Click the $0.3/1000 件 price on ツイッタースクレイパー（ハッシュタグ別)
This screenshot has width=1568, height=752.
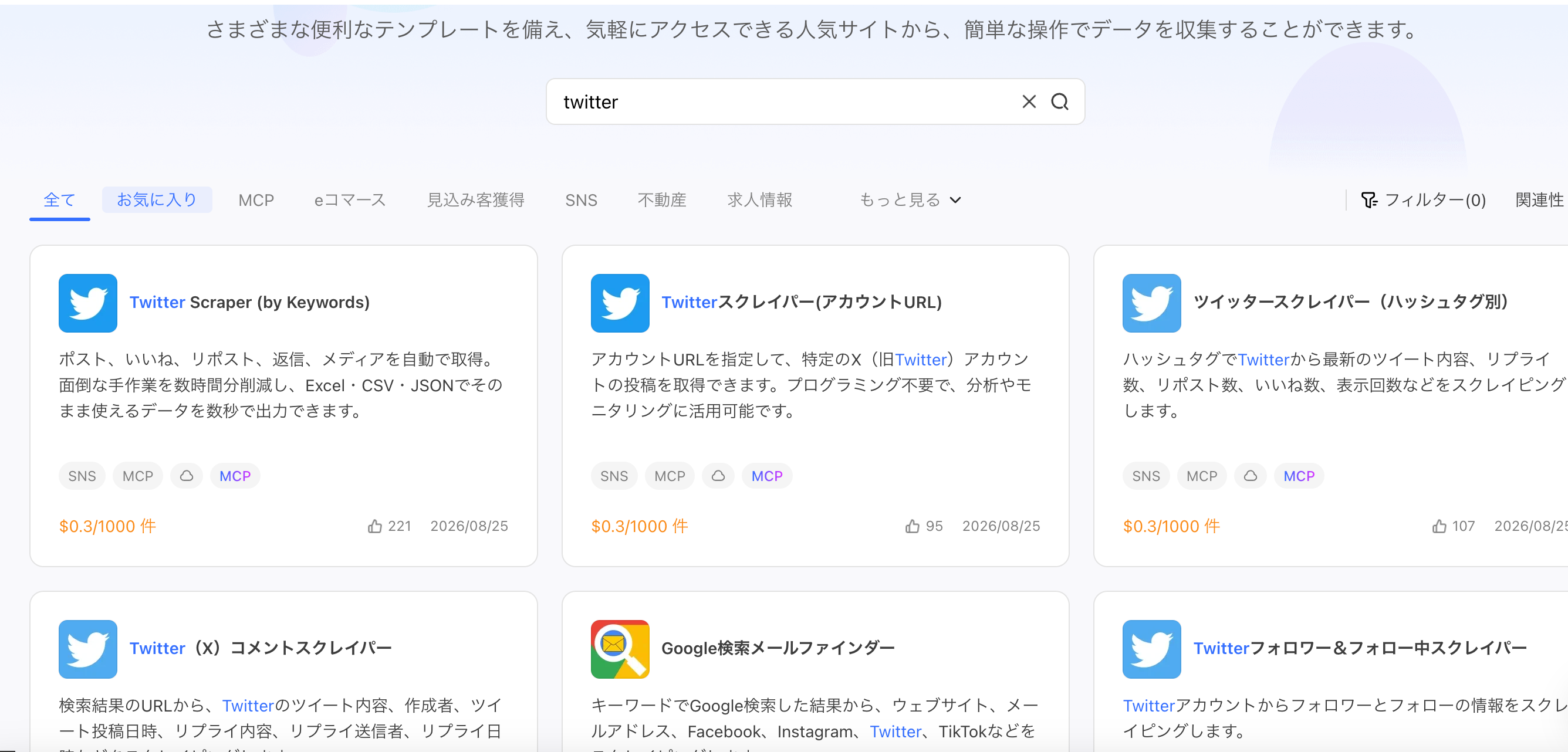coord(1172,526)
